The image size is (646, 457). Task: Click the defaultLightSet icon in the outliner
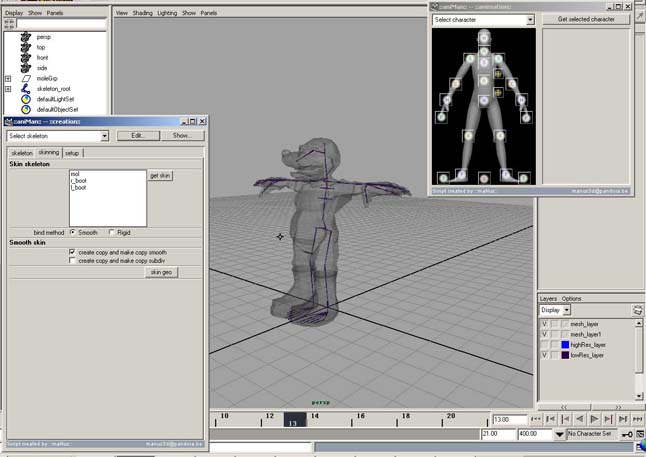(x=26, y=99)
